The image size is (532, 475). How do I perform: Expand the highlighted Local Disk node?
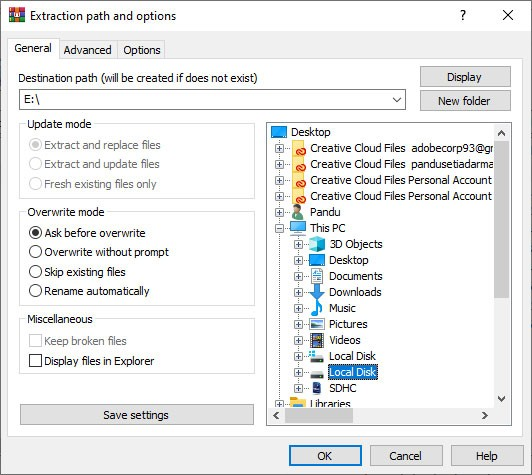point(298,372)
